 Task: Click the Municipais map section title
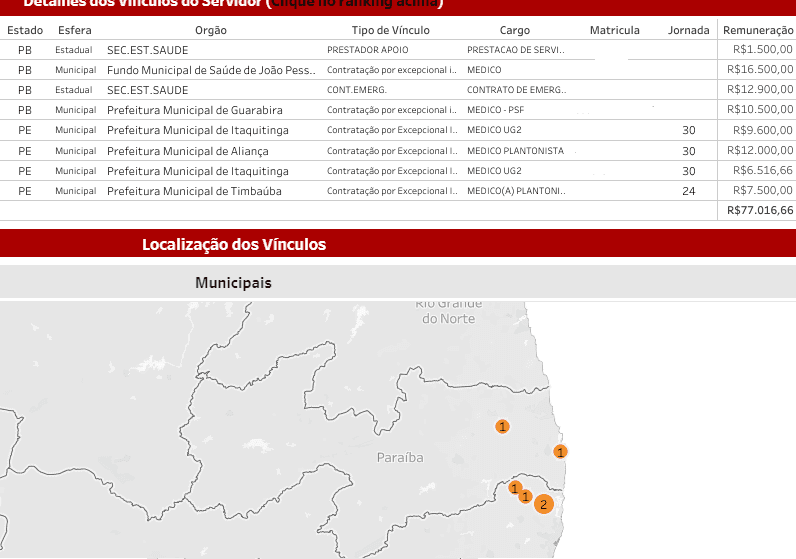[x=233, y=283]
